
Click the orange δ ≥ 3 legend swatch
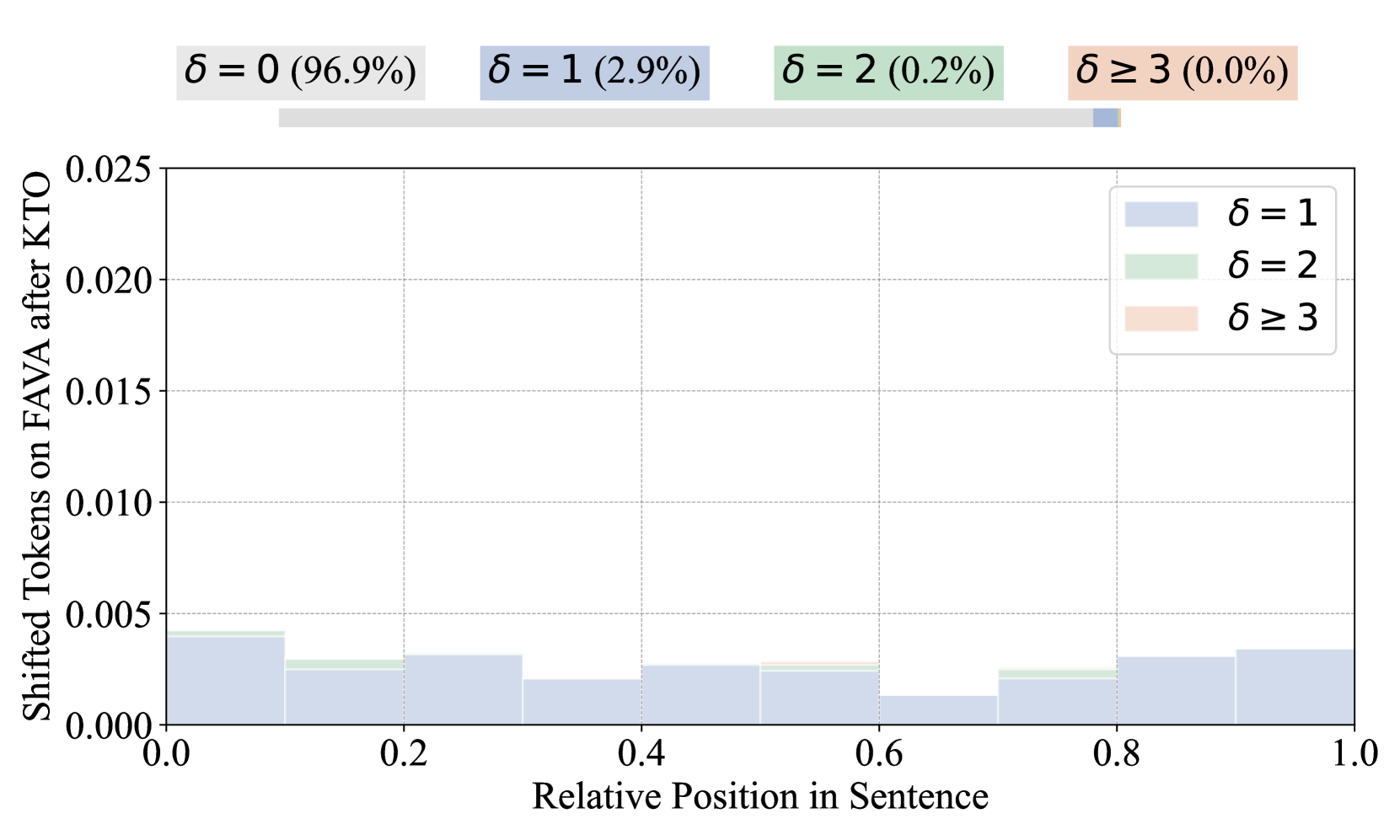tap(1161, 318)
